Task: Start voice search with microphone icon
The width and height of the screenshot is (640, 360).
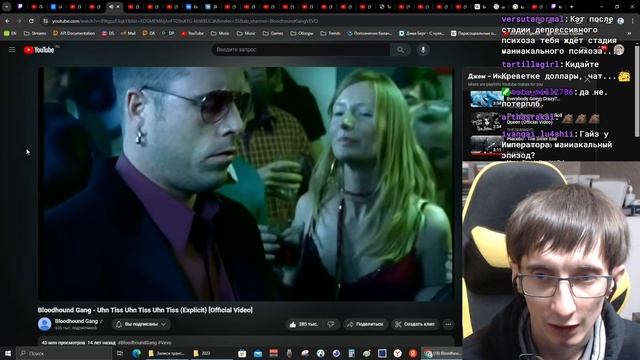Action: [423, 50]
